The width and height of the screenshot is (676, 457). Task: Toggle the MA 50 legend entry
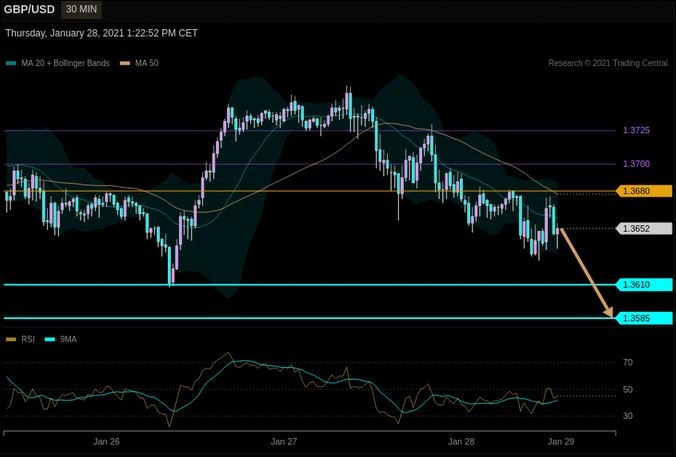(139, 63)
